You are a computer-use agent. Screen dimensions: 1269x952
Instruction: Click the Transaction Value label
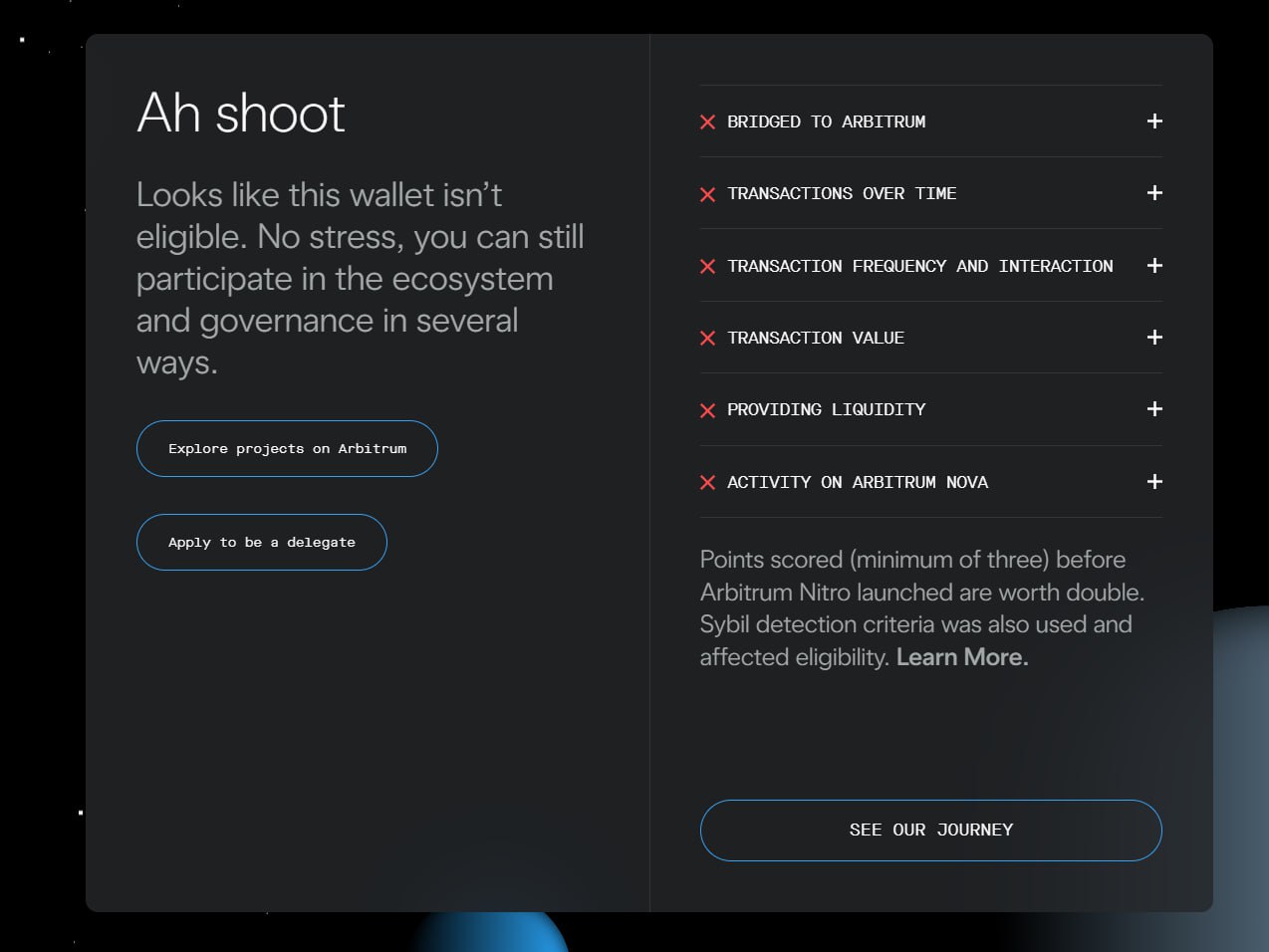[x=816, y=338]
